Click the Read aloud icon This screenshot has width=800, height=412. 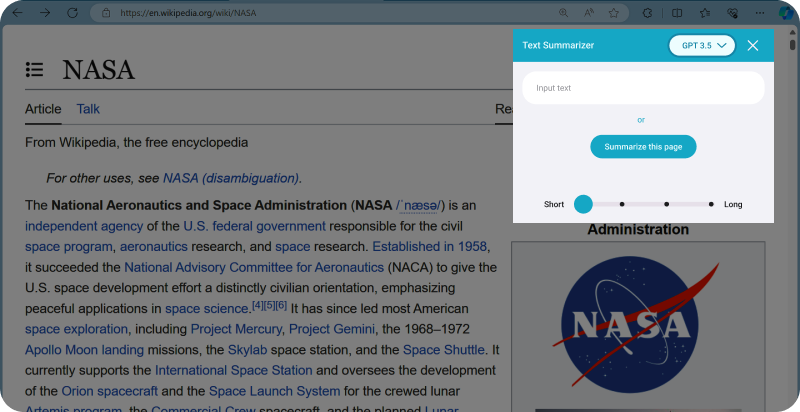[589, 13]
